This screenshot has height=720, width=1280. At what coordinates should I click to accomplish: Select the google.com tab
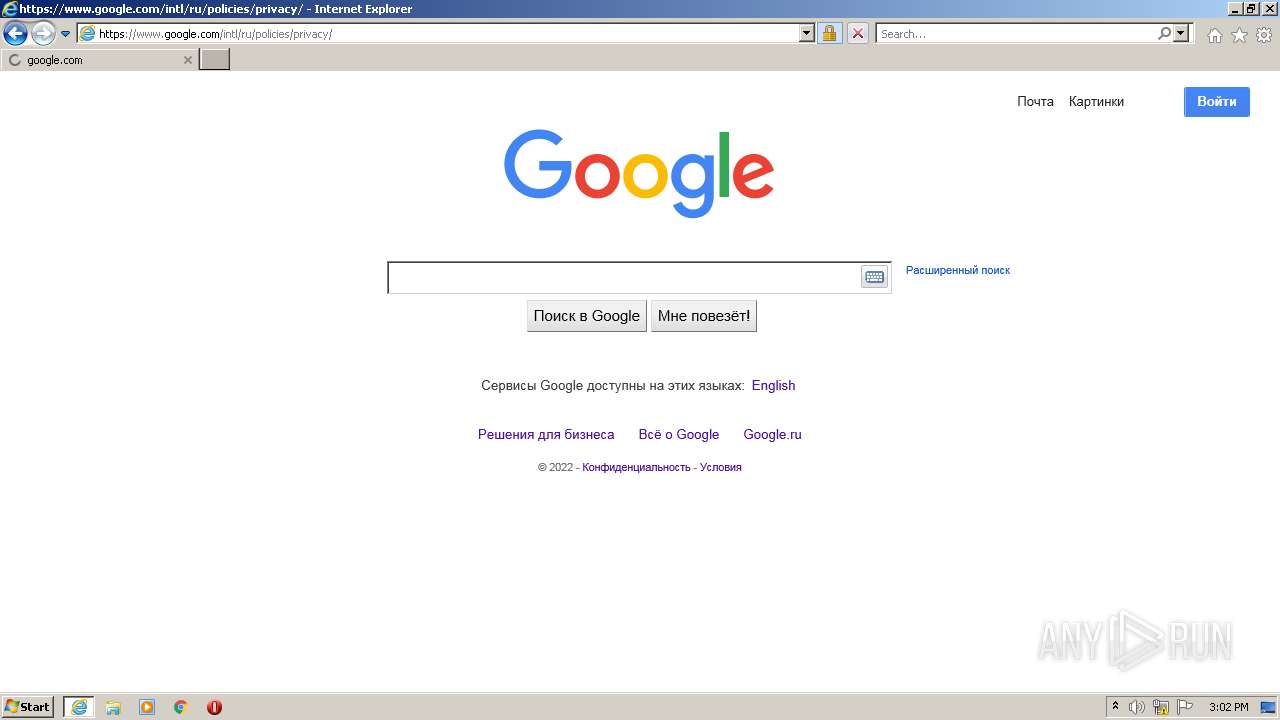point(99,60)
